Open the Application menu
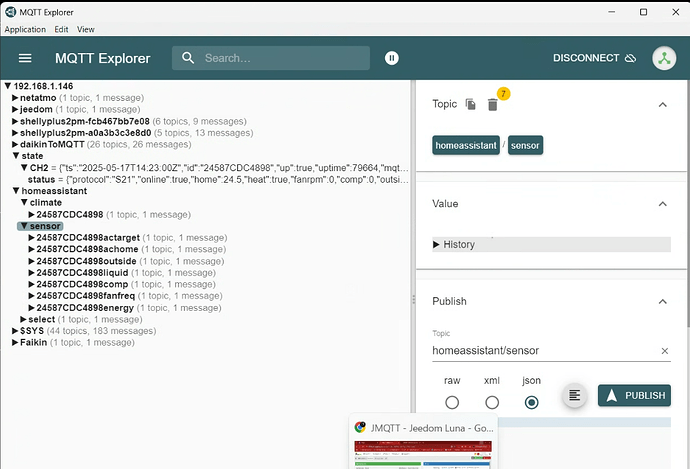 25,29
